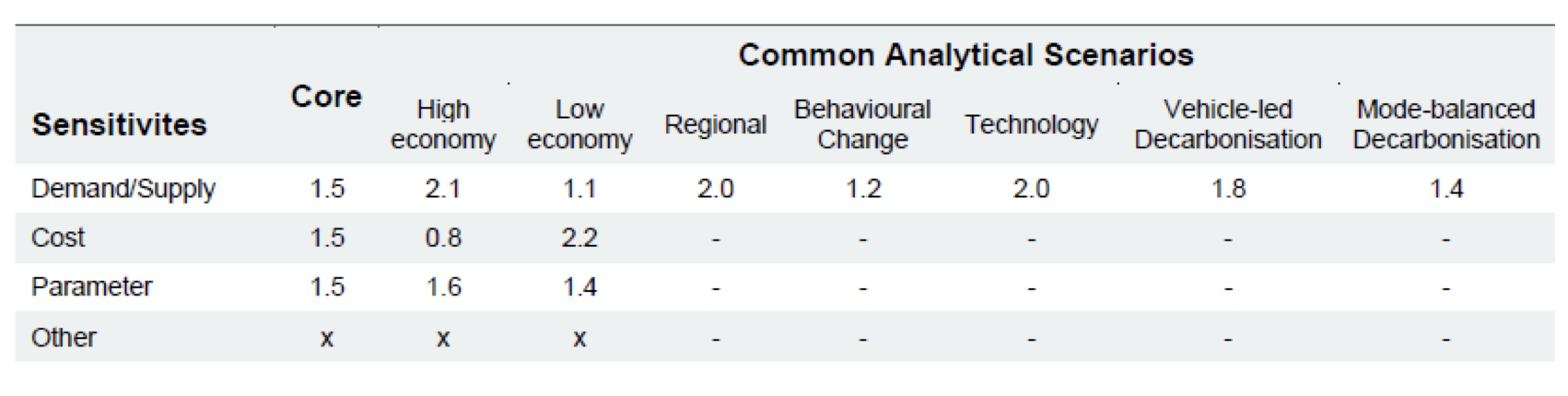Select the Technology column header
1568x396 pixels.
[1031, 124]
